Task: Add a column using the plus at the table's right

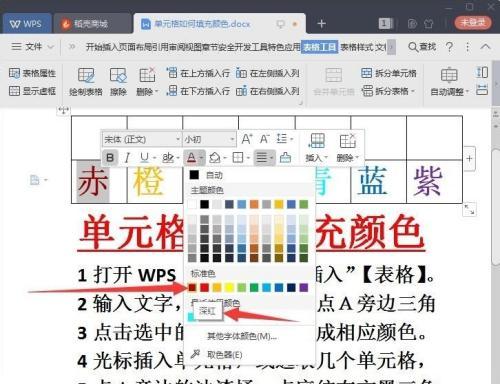Action: tap(469, 159)
